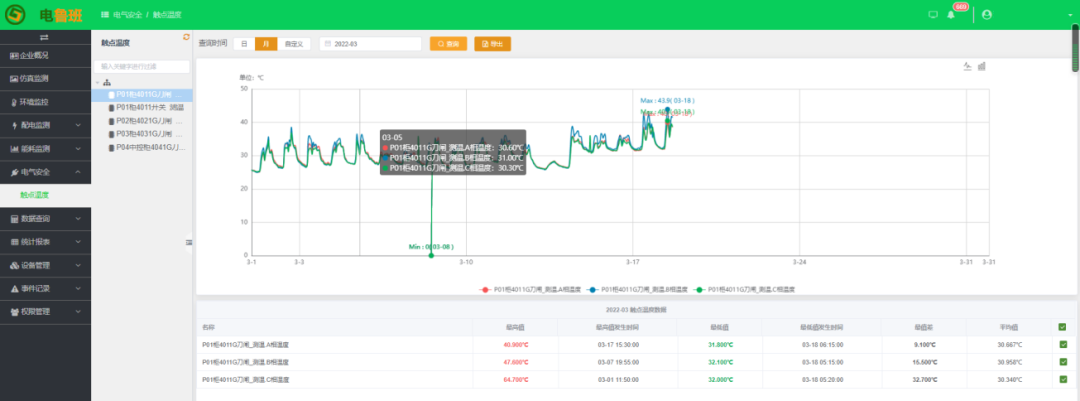Click the panel splitter handle icon
This screenshot has width=1080, height=401.
coord(189,242)
